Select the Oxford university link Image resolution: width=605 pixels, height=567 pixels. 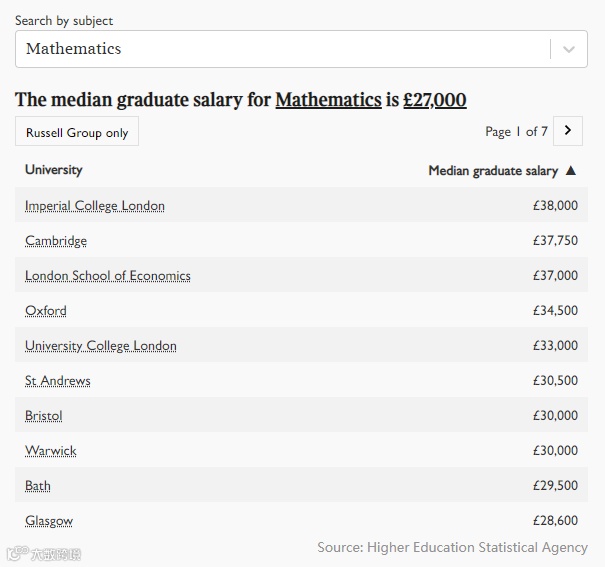click(x=46, y=311)
